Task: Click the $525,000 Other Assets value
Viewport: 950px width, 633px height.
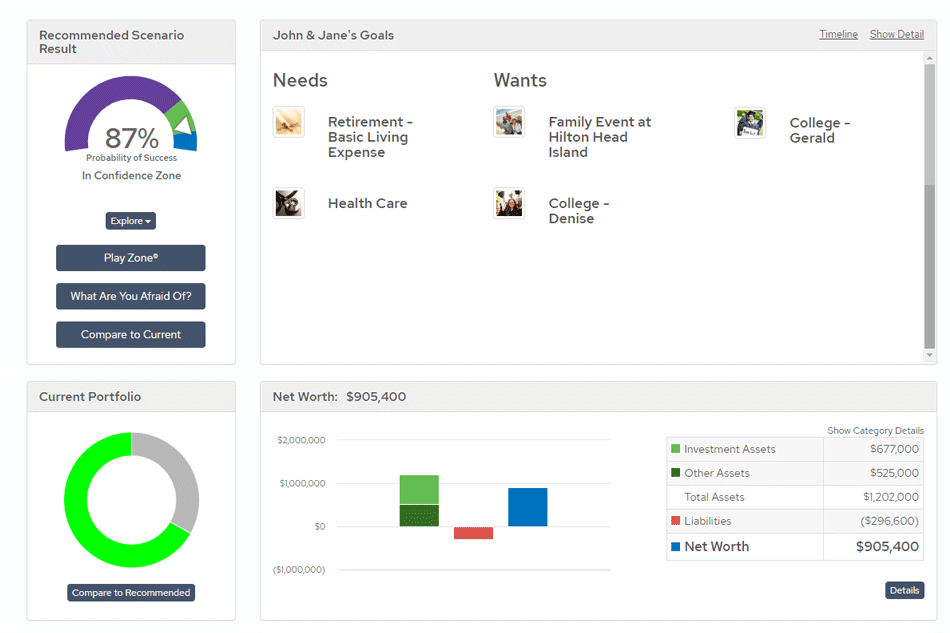Action: pyautogui.click(x=894, y=472)
